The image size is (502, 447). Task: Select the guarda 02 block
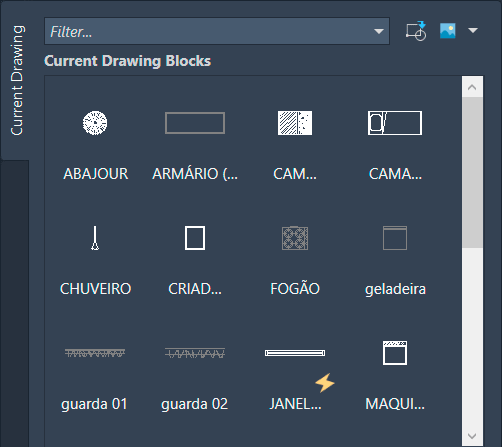click(195, 353)
